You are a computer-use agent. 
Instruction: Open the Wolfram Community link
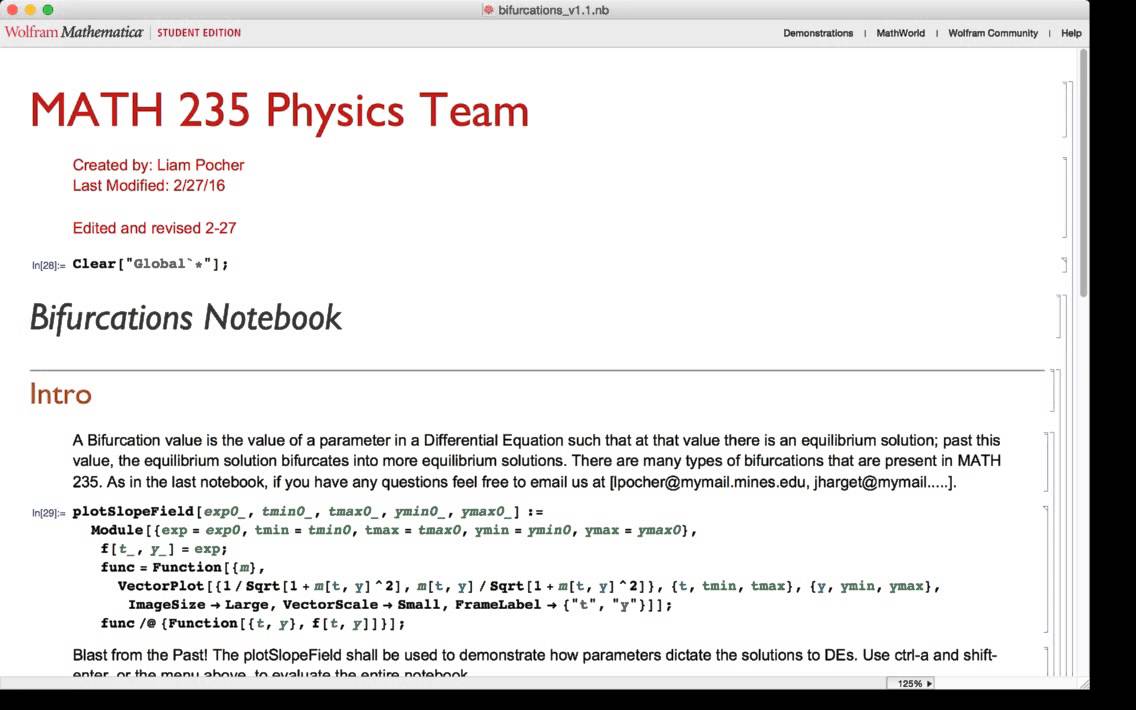coord(993,33)
